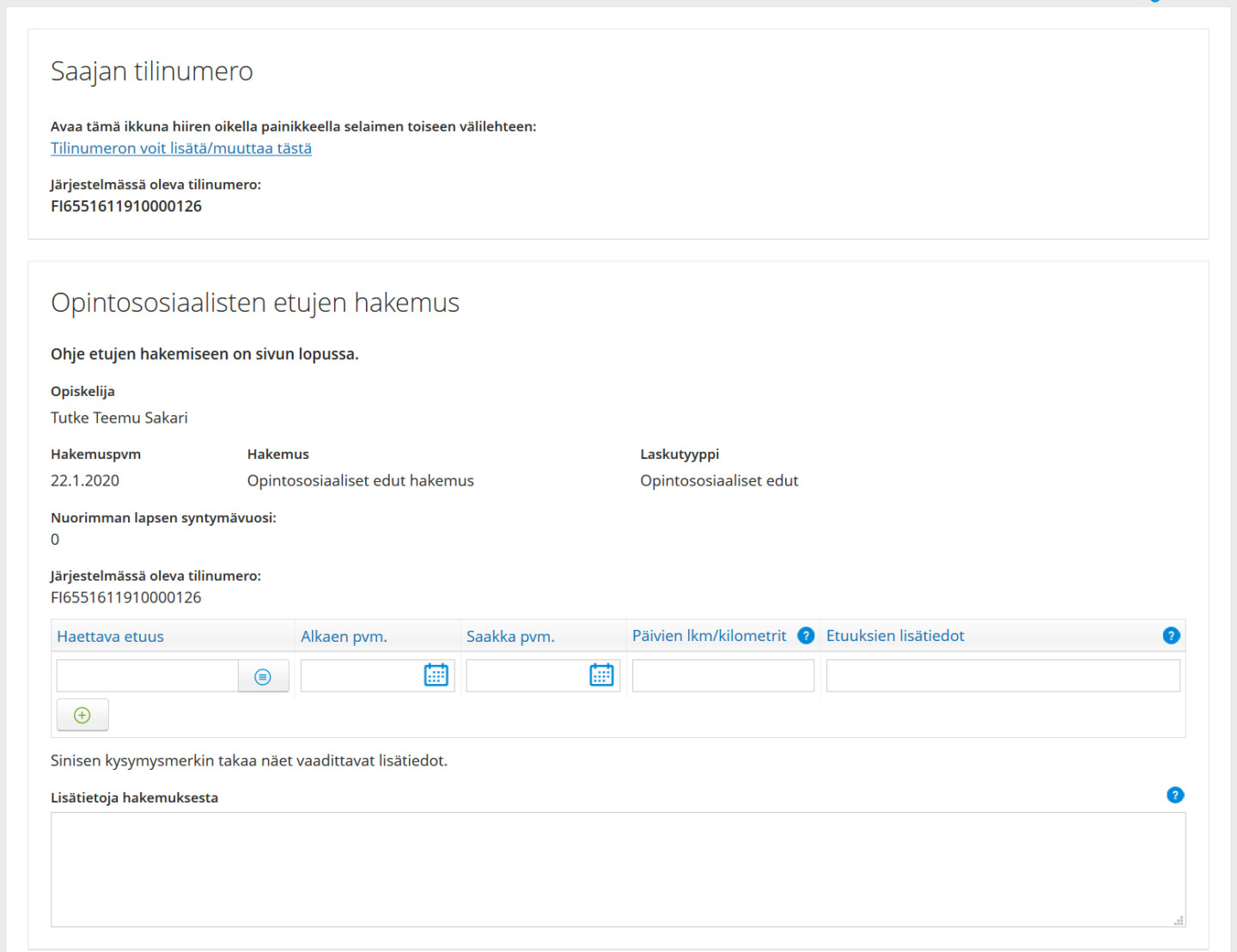Click the Laskutyyppi value Opintososiaaliset edut
This screenshot has width=1237, height=952.
click(x=719, y=480)
